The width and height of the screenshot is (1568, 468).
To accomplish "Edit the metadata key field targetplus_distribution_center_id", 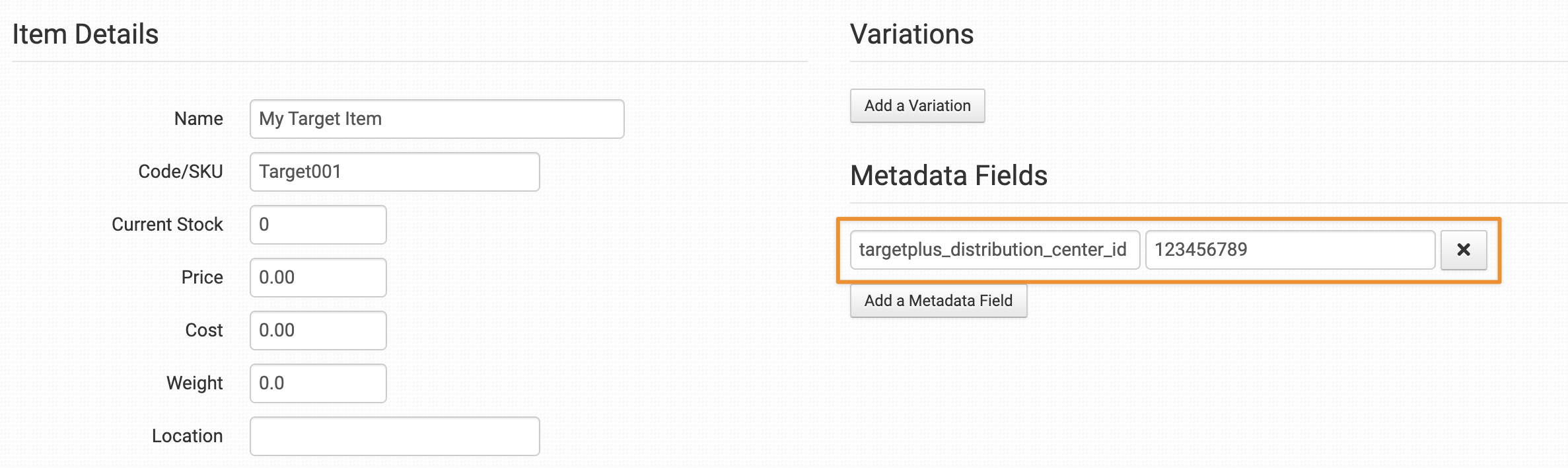I will (x=994, y=250).
